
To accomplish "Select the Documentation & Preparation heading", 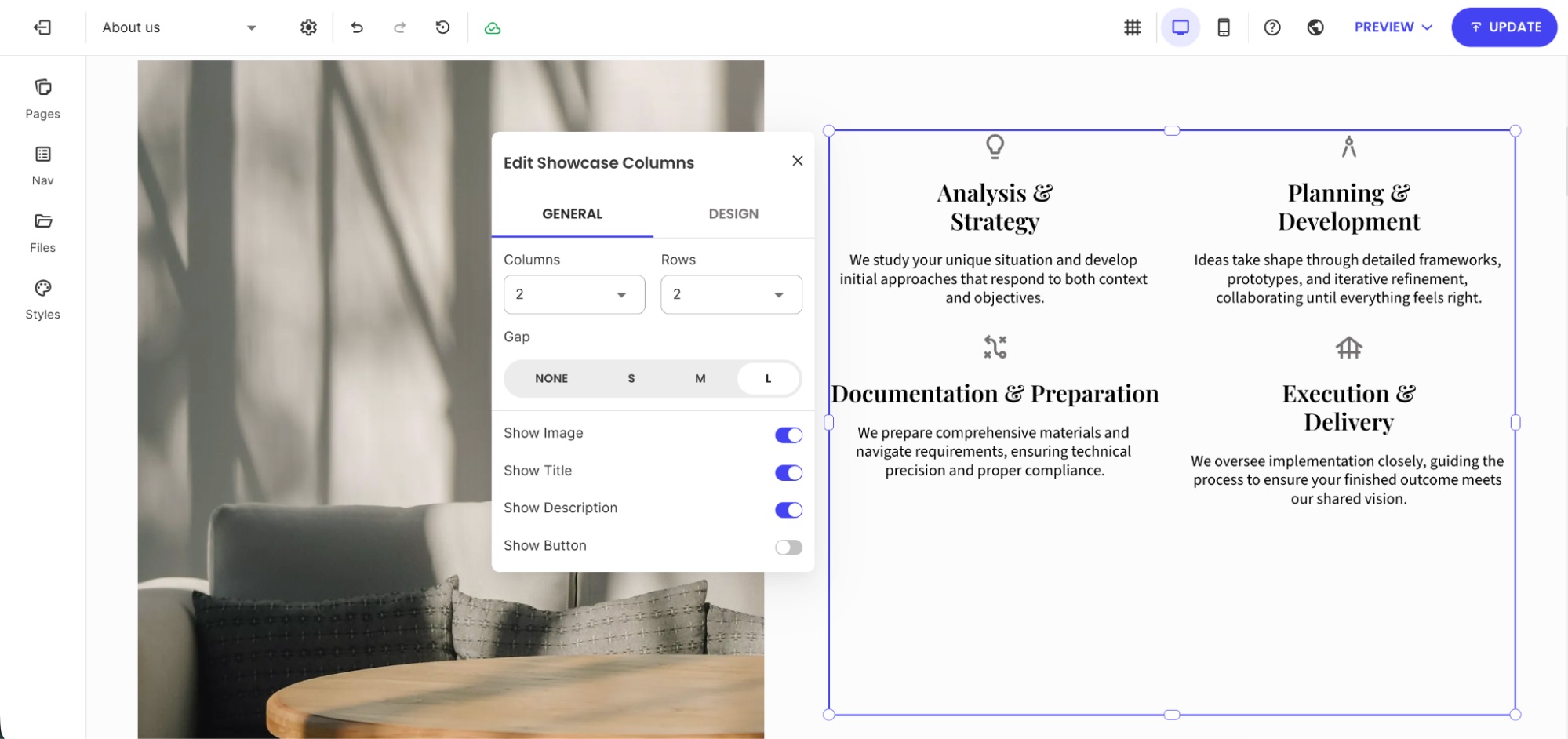I will [x=995, y=394].
